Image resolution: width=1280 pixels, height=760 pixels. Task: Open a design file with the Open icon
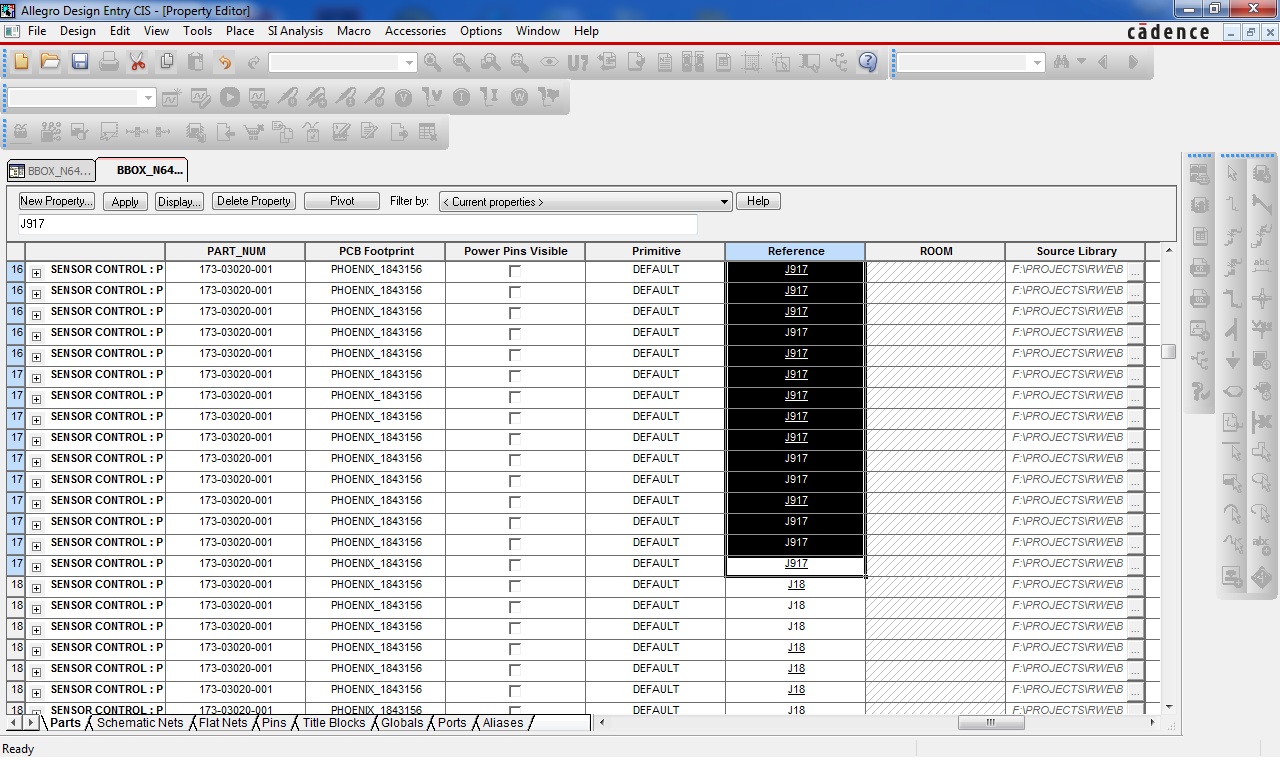click(x=50, y=62)
